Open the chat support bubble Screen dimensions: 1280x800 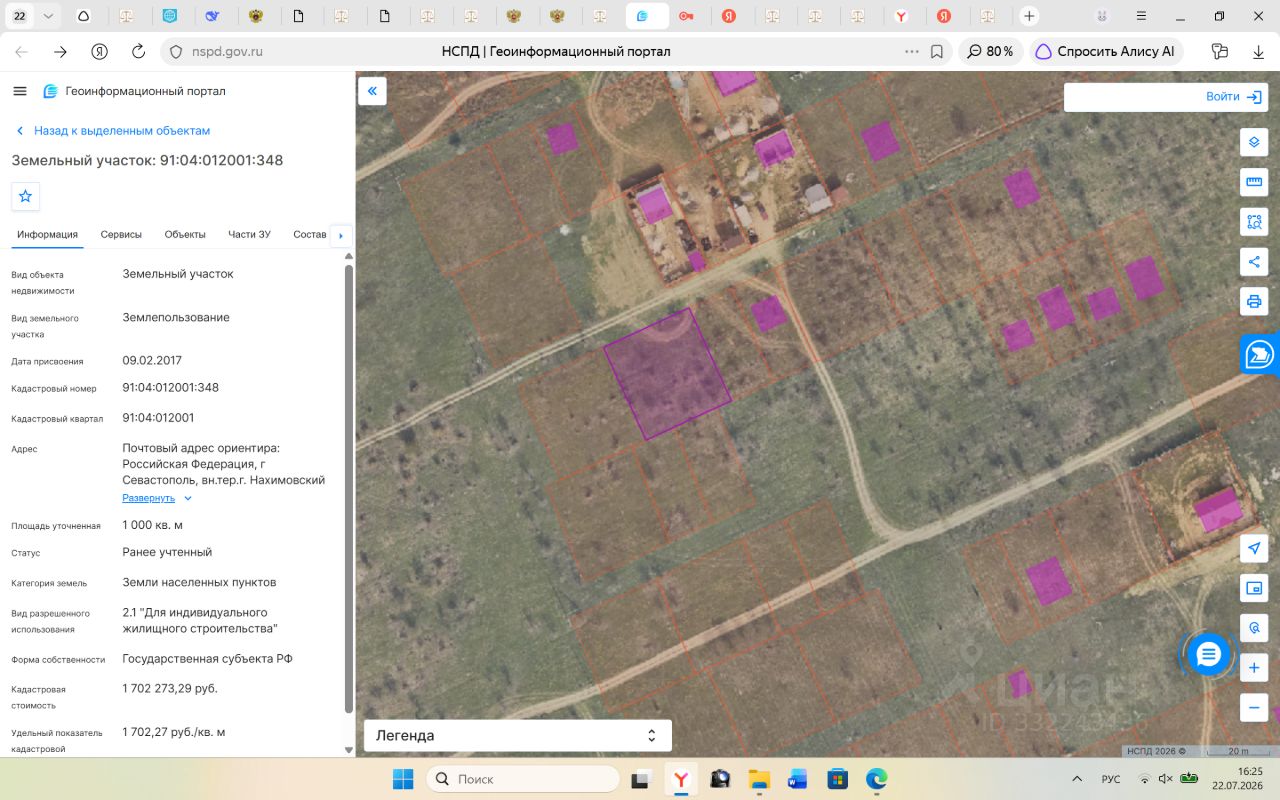click(1209, 655)
